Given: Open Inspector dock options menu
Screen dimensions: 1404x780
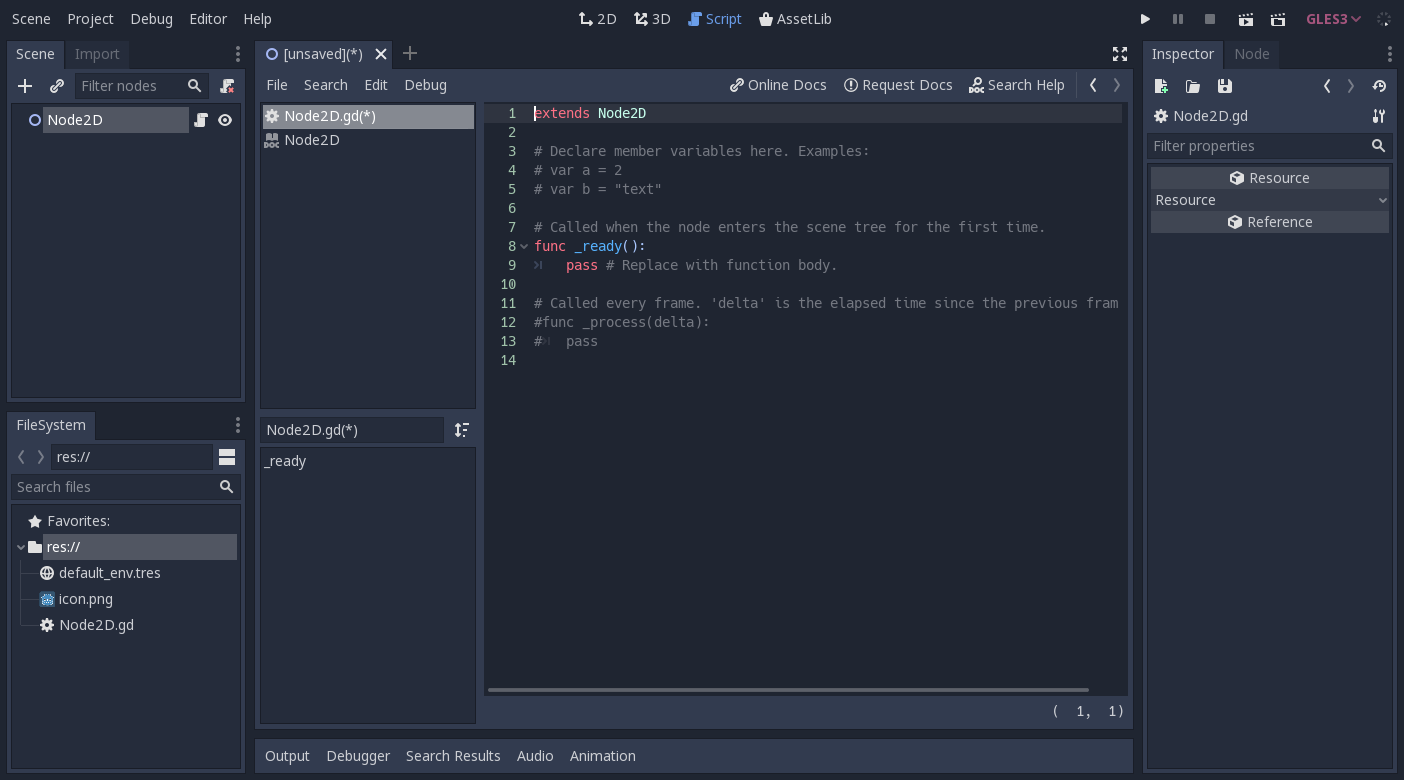Looking at the screenshot, I should 1389,54.
